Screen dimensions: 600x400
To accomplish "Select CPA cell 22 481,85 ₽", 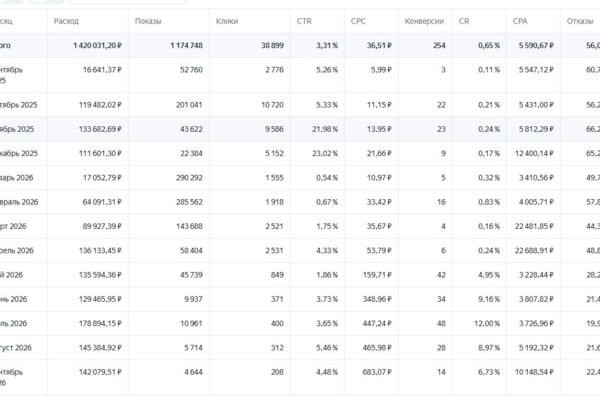I will (x=534, y=227).
